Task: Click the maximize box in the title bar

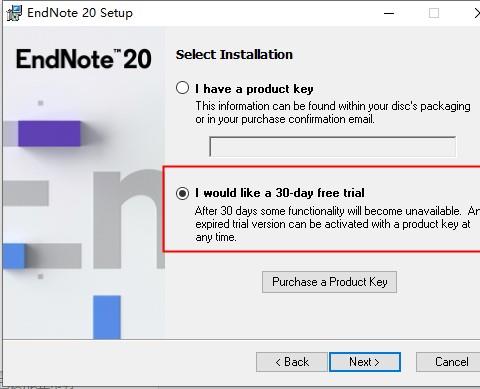Action: click(434, 13)
